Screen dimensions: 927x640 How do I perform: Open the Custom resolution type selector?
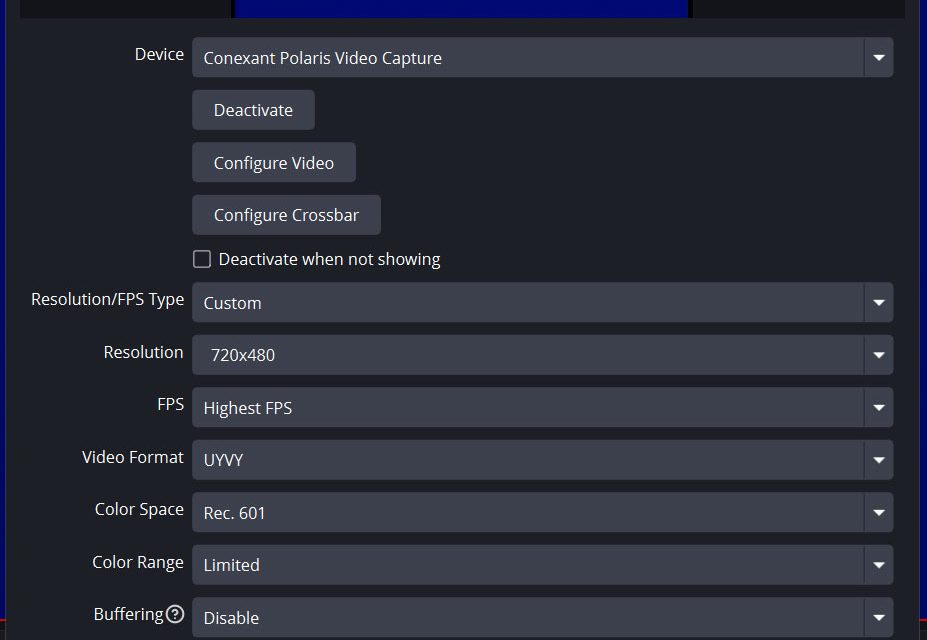point(527,303)
